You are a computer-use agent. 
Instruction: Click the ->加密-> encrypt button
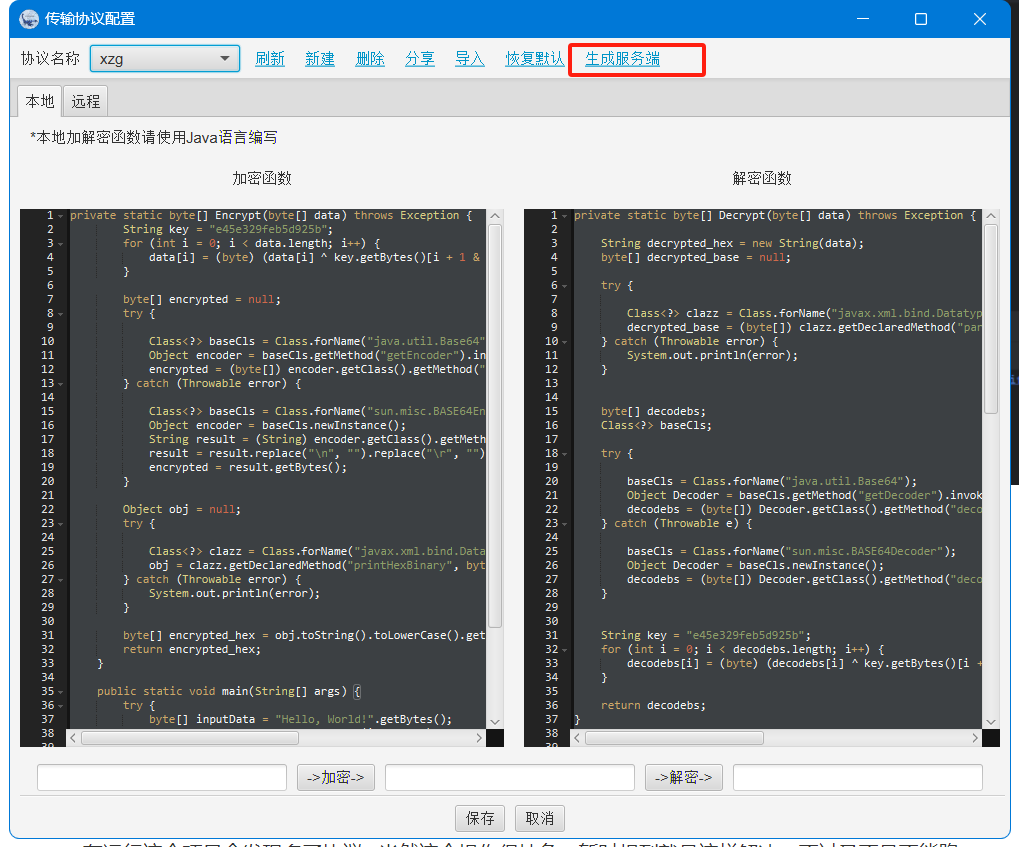click(x=336, y=777)
